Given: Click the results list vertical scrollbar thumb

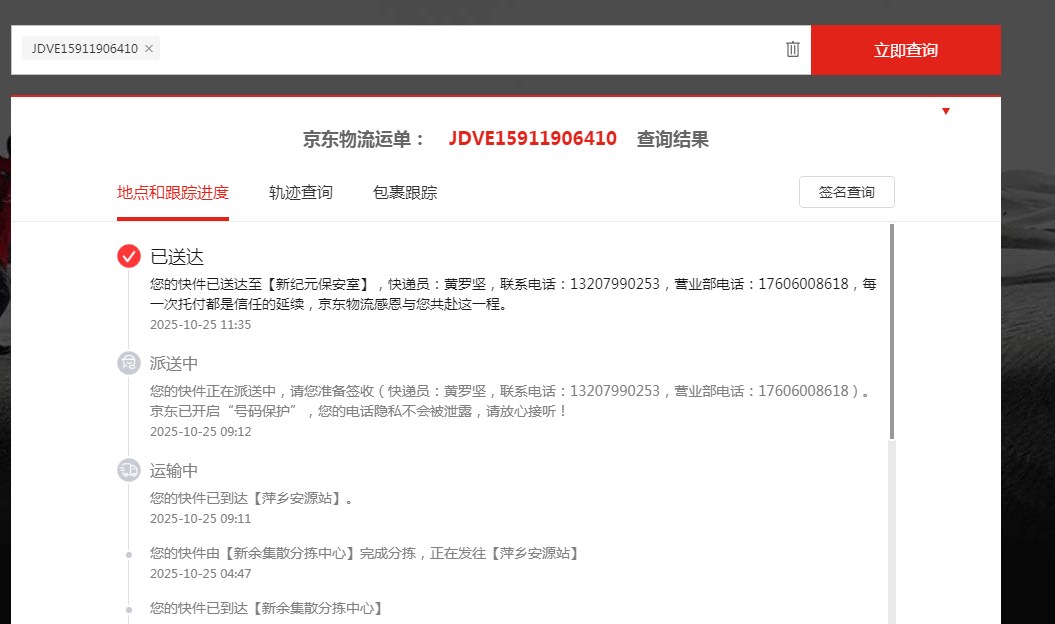Looking at the screenshot, I should coord(891,330).
